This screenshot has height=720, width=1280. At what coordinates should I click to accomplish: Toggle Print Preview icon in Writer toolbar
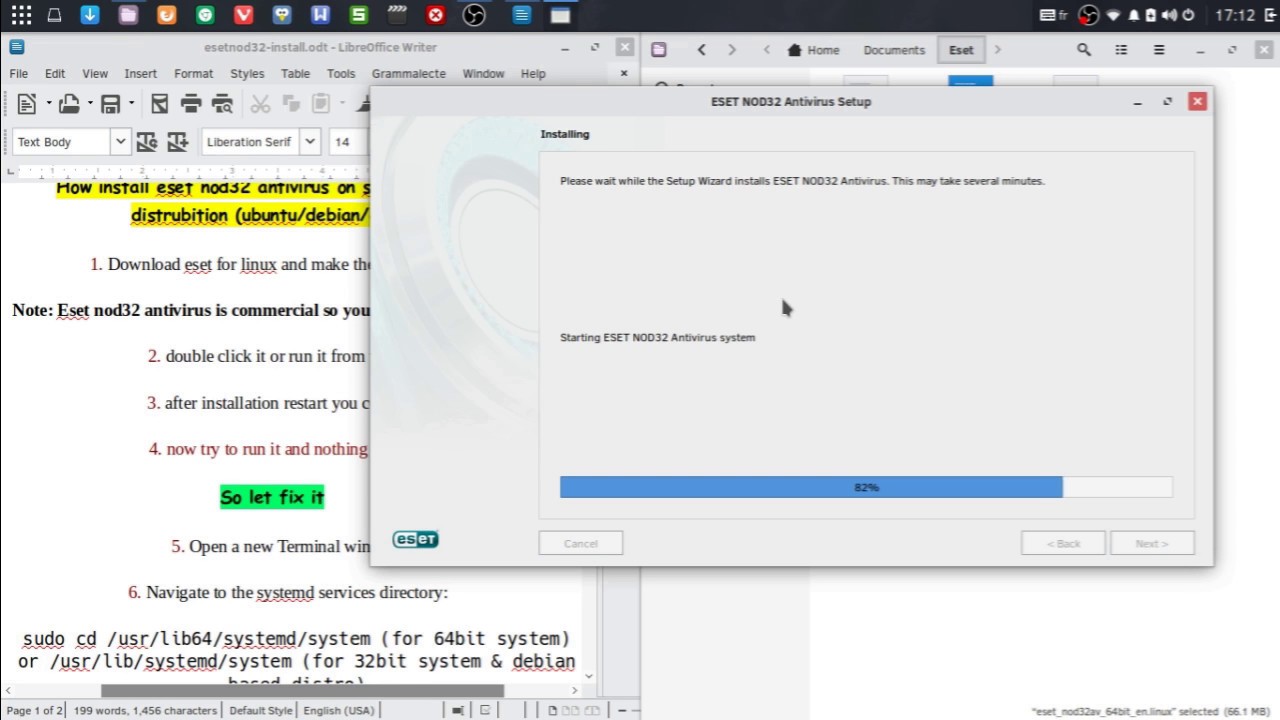[223, 103]
